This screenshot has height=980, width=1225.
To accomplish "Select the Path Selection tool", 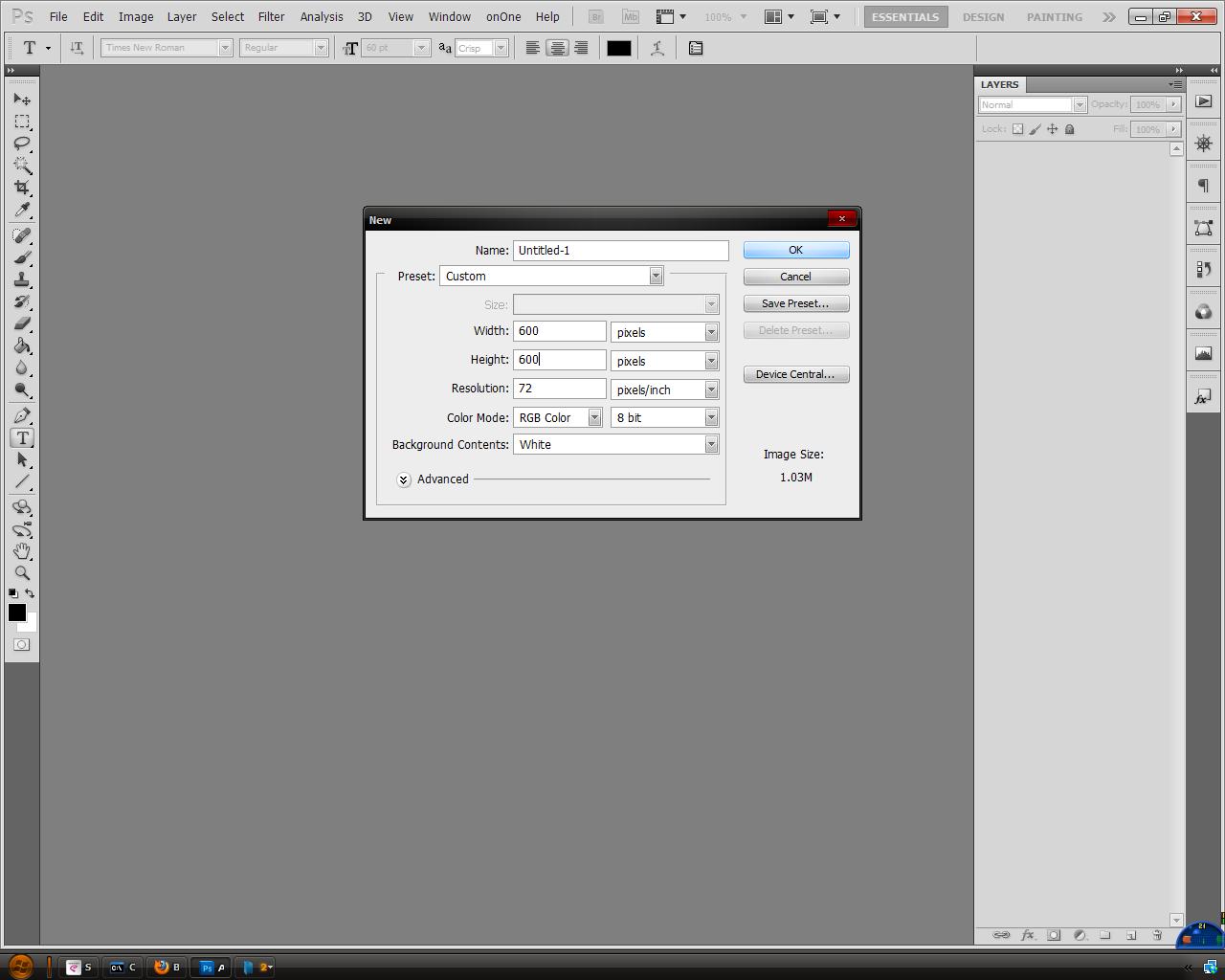I will pyautogui.click(x=22, y=459).
